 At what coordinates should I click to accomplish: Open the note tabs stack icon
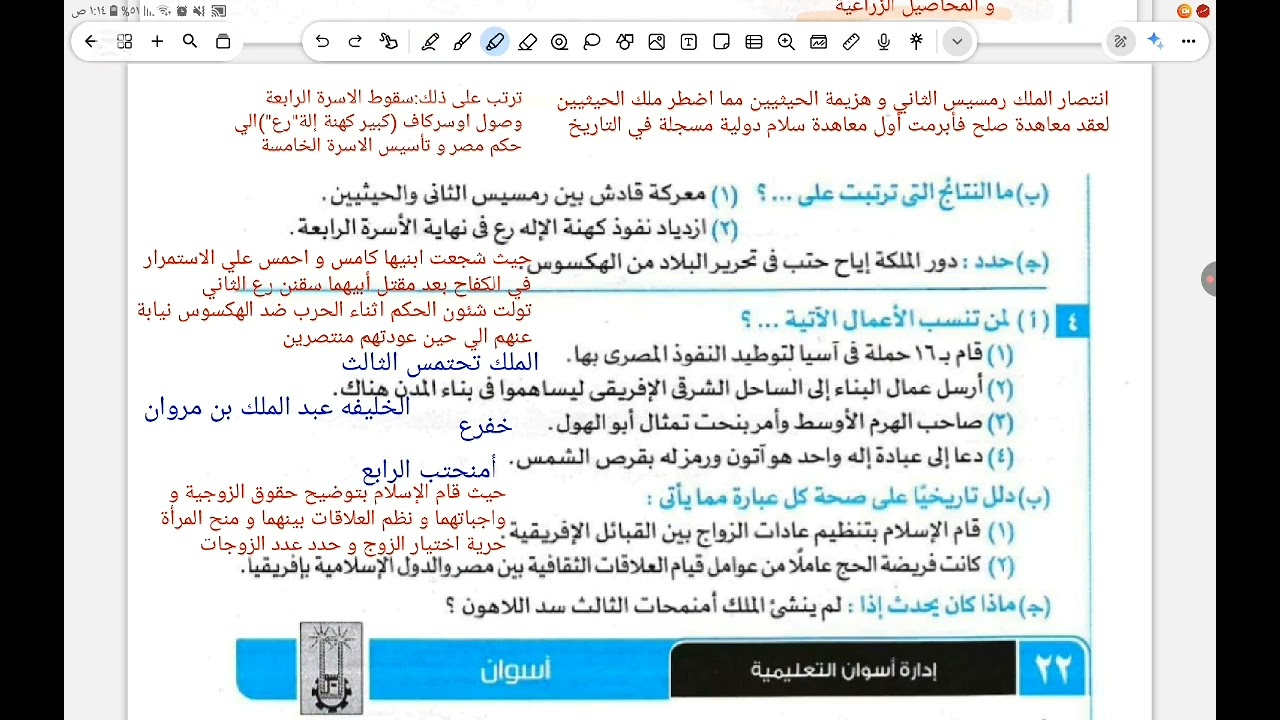223,42
